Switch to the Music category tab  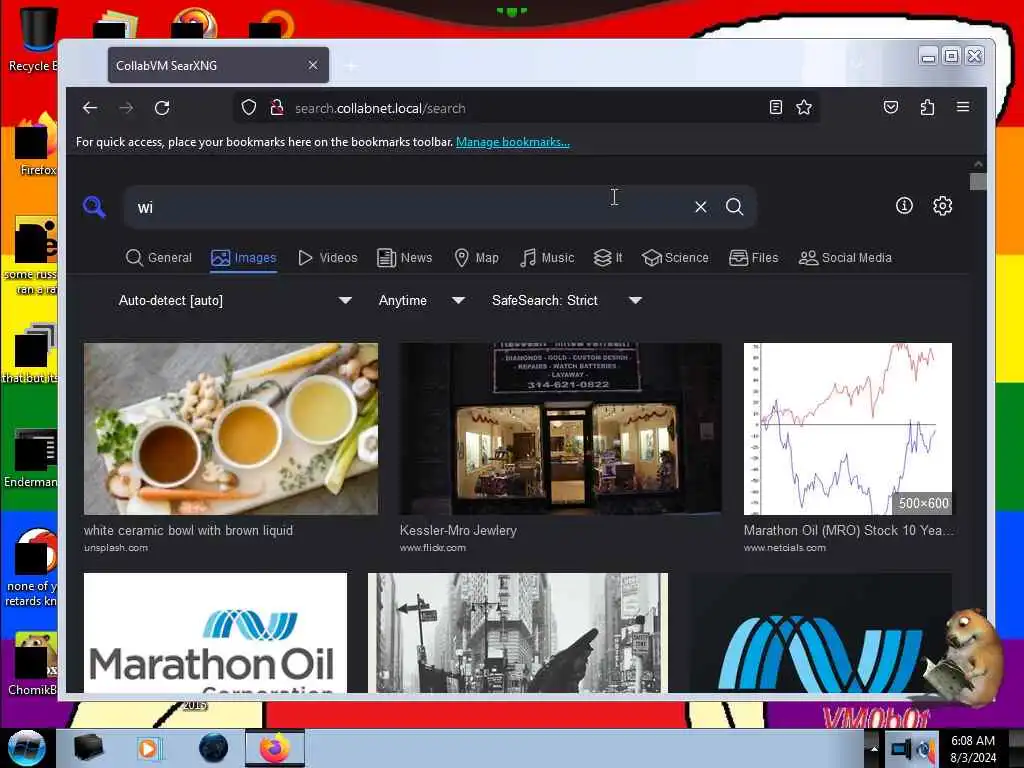coord(547,258)
